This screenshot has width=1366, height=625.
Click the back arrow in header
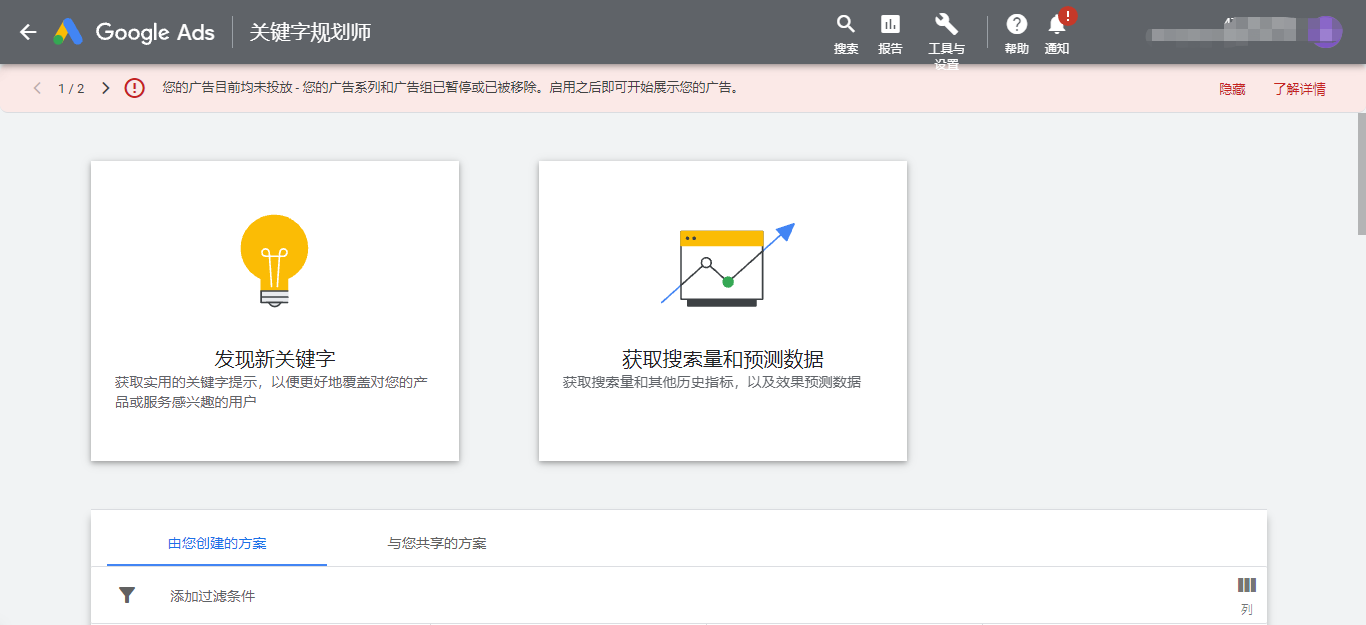(28, 32)
